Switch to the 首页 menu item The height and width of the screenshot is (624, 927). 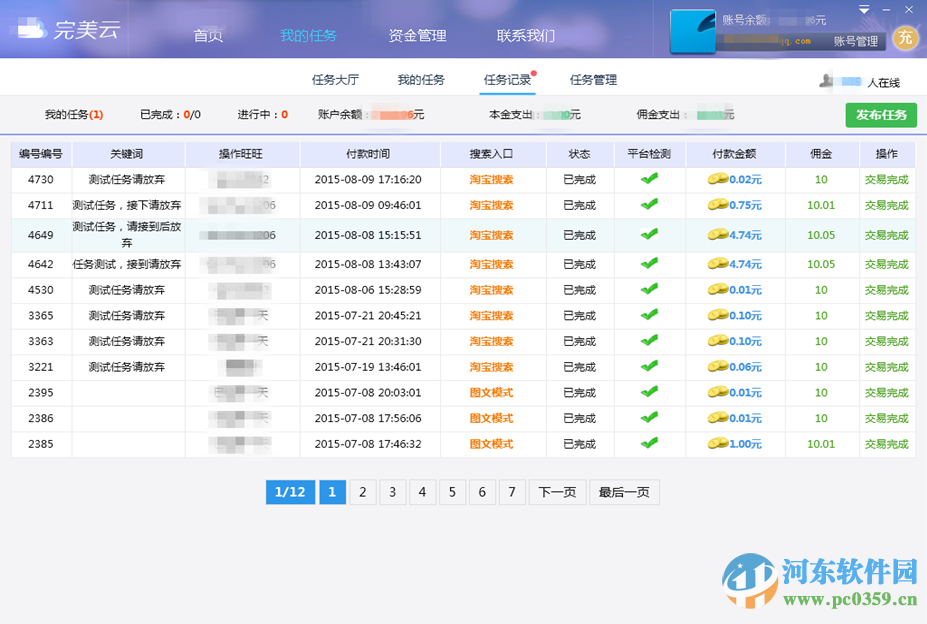click(207, 36)
